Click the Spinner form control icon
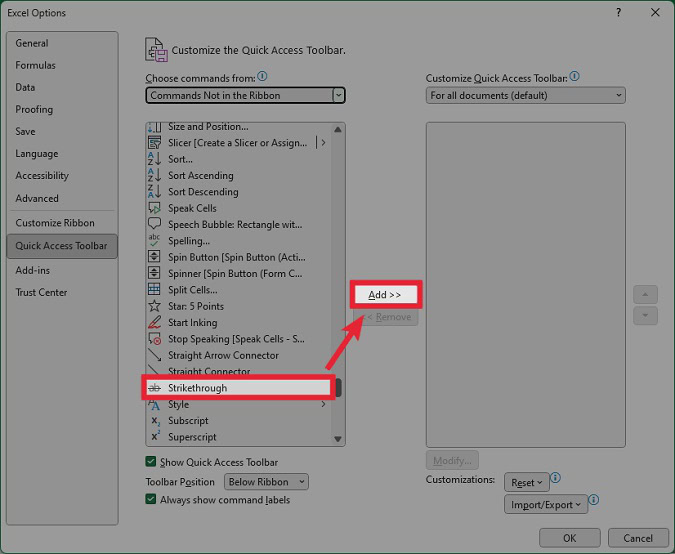The image size is (675, 554). click(154, 273)
